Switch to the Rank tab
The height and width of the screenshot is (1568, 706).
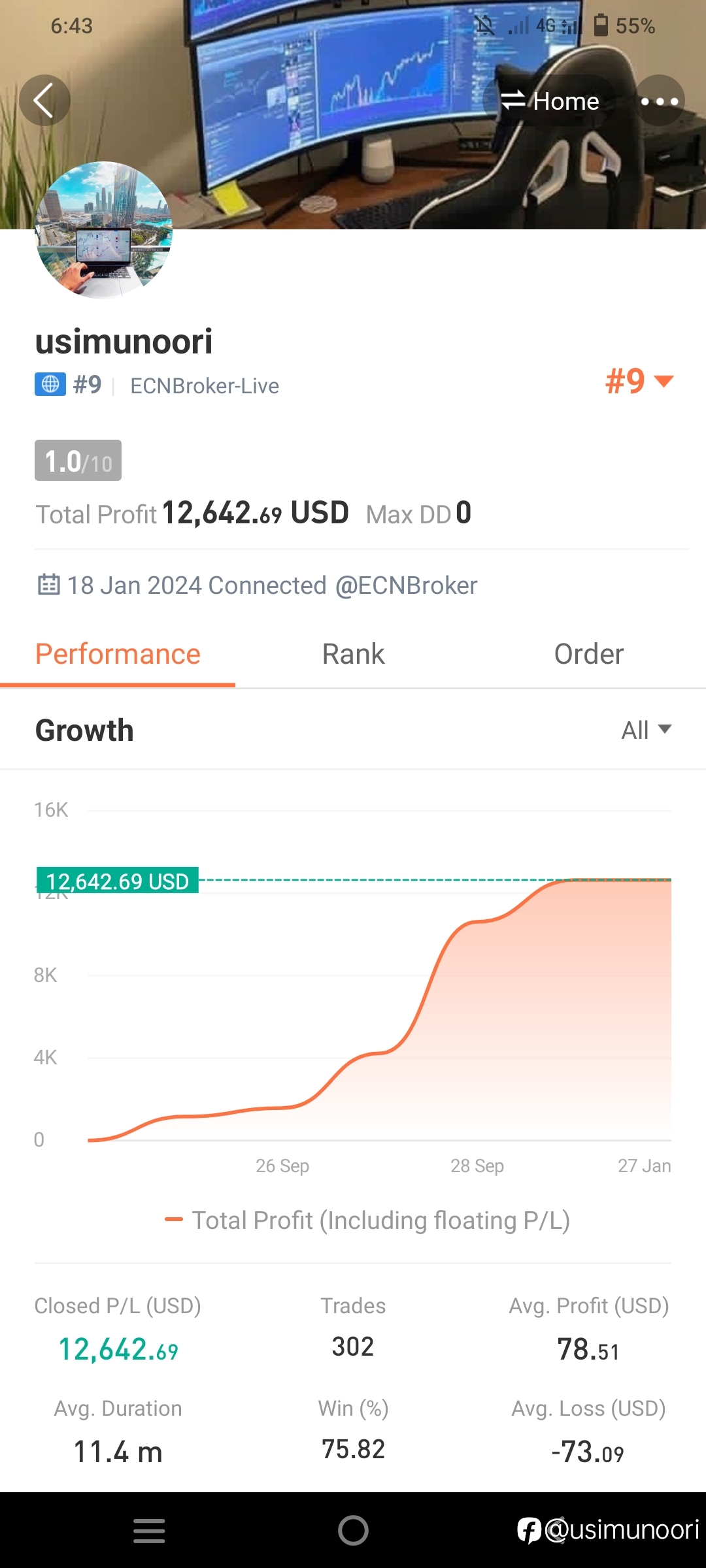[x=353, y=655]
